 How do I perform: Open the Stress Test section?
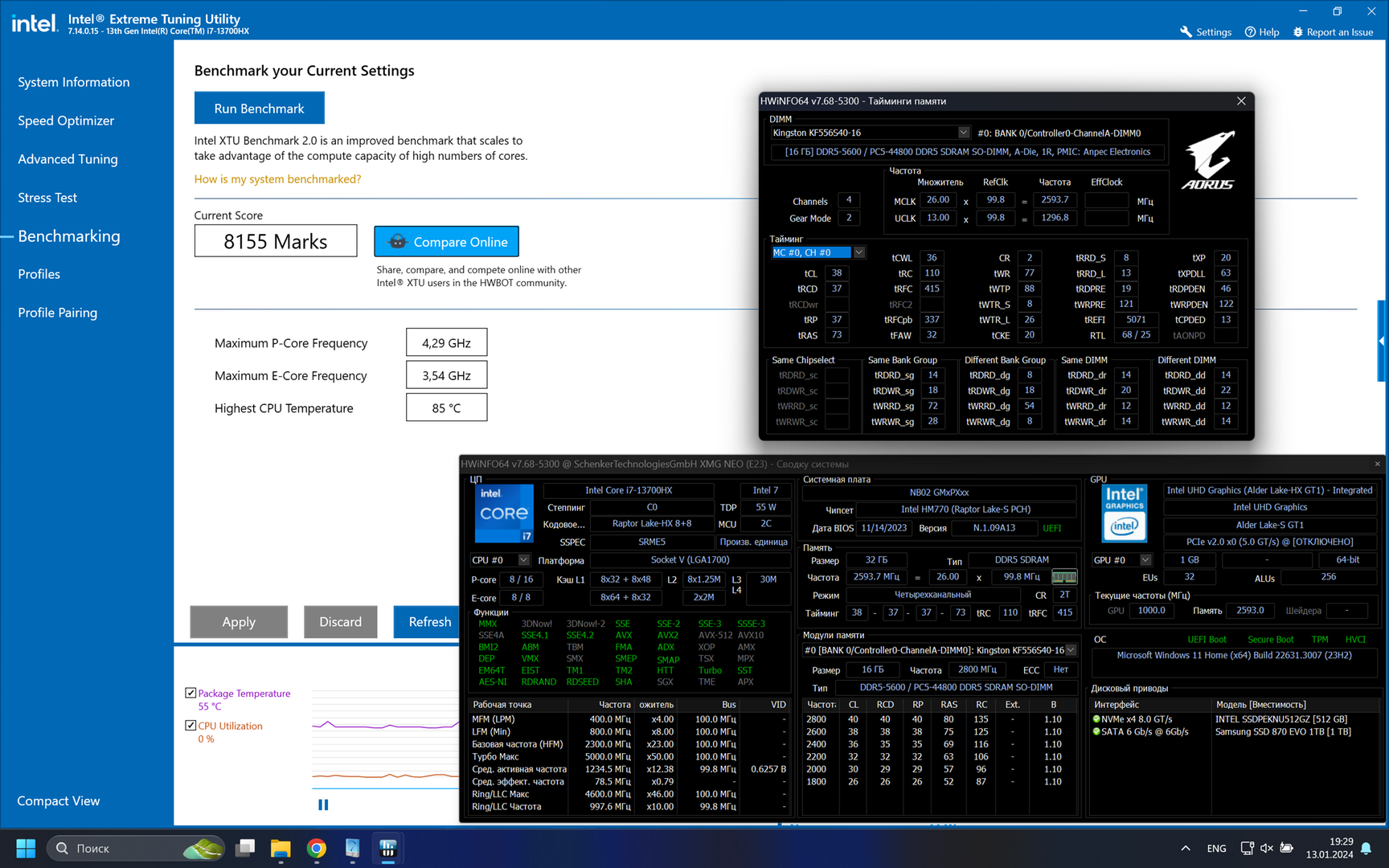(x=47, y=198)
